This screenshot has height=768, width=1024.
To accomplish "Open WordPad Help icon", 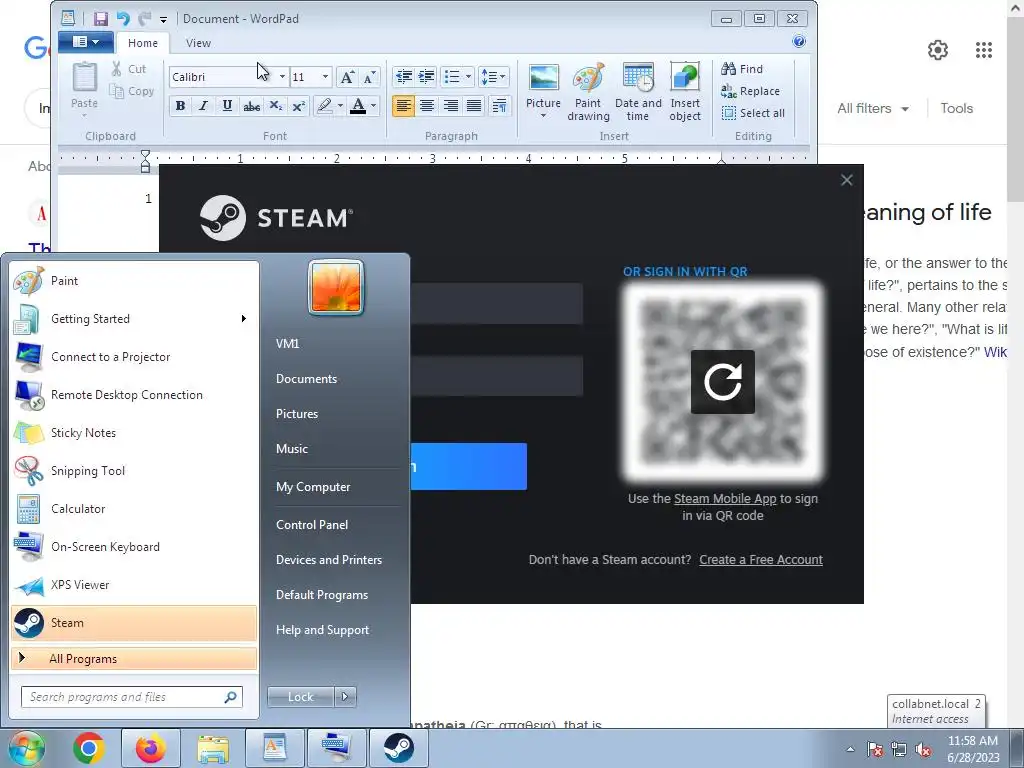I will click(x=799, y=42).
